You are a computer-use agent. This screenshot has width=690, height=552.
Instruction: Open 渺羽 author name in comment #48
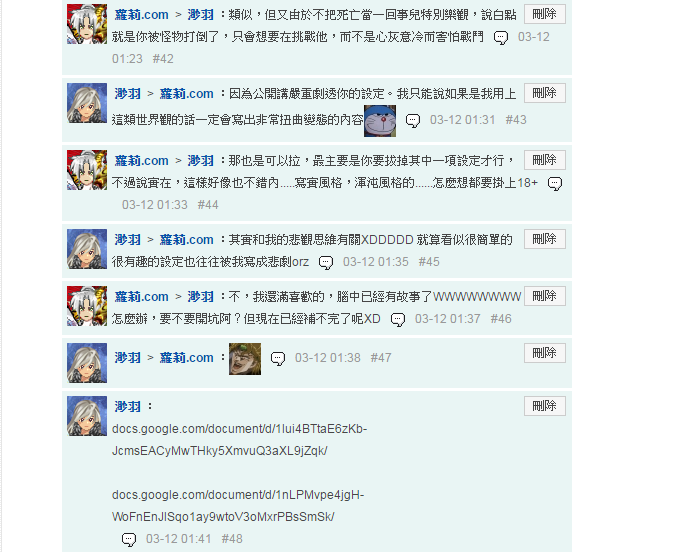(128, 406)
